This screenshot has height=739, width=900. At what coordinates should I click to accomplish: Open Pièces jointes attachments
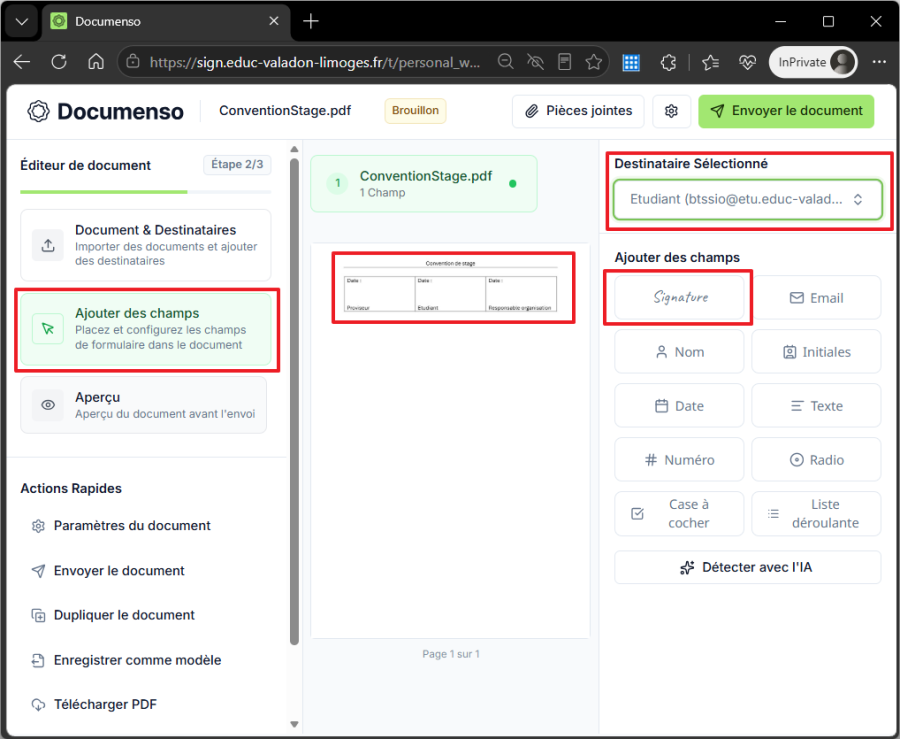(x=579, y=111)
